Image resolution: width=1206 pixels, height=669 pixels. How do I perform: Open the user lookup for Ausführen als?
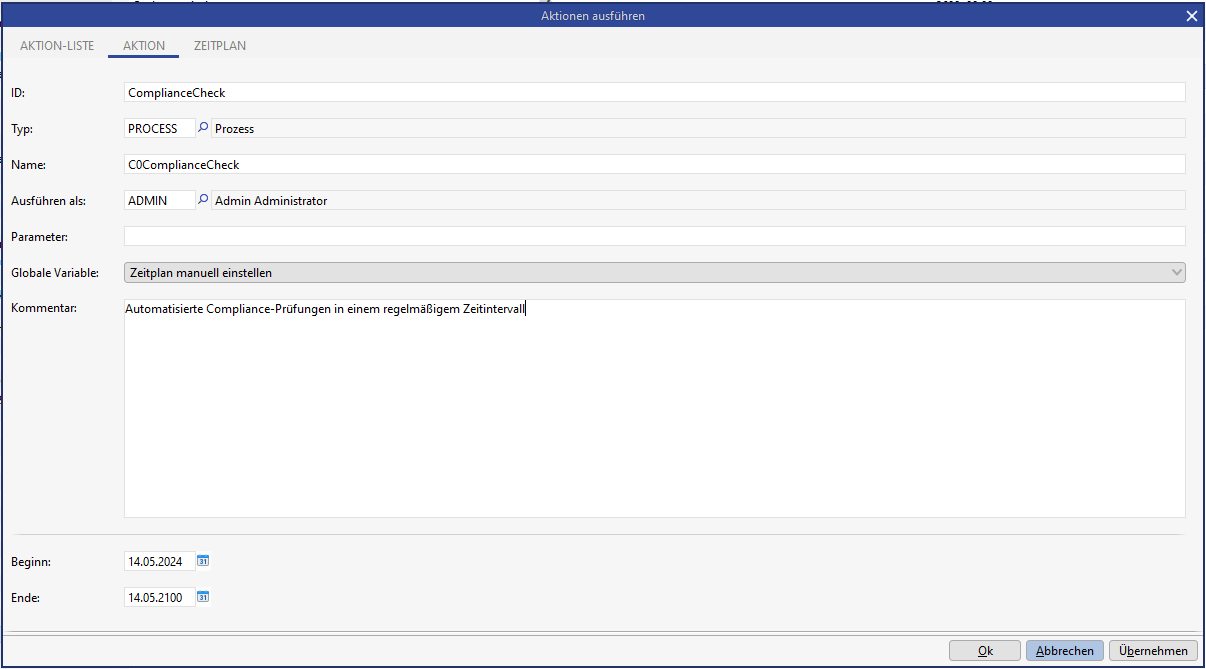click(203, 200)
